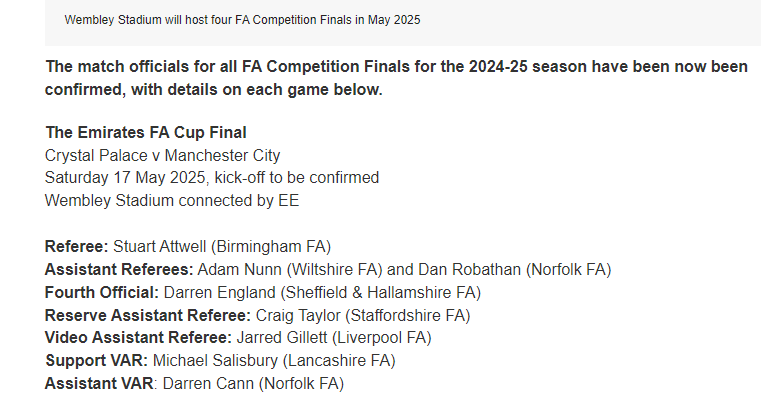761x417 pixels.
Task: Click the 'Crystal Palace v Manchester City' line
Action: point(163,155)
